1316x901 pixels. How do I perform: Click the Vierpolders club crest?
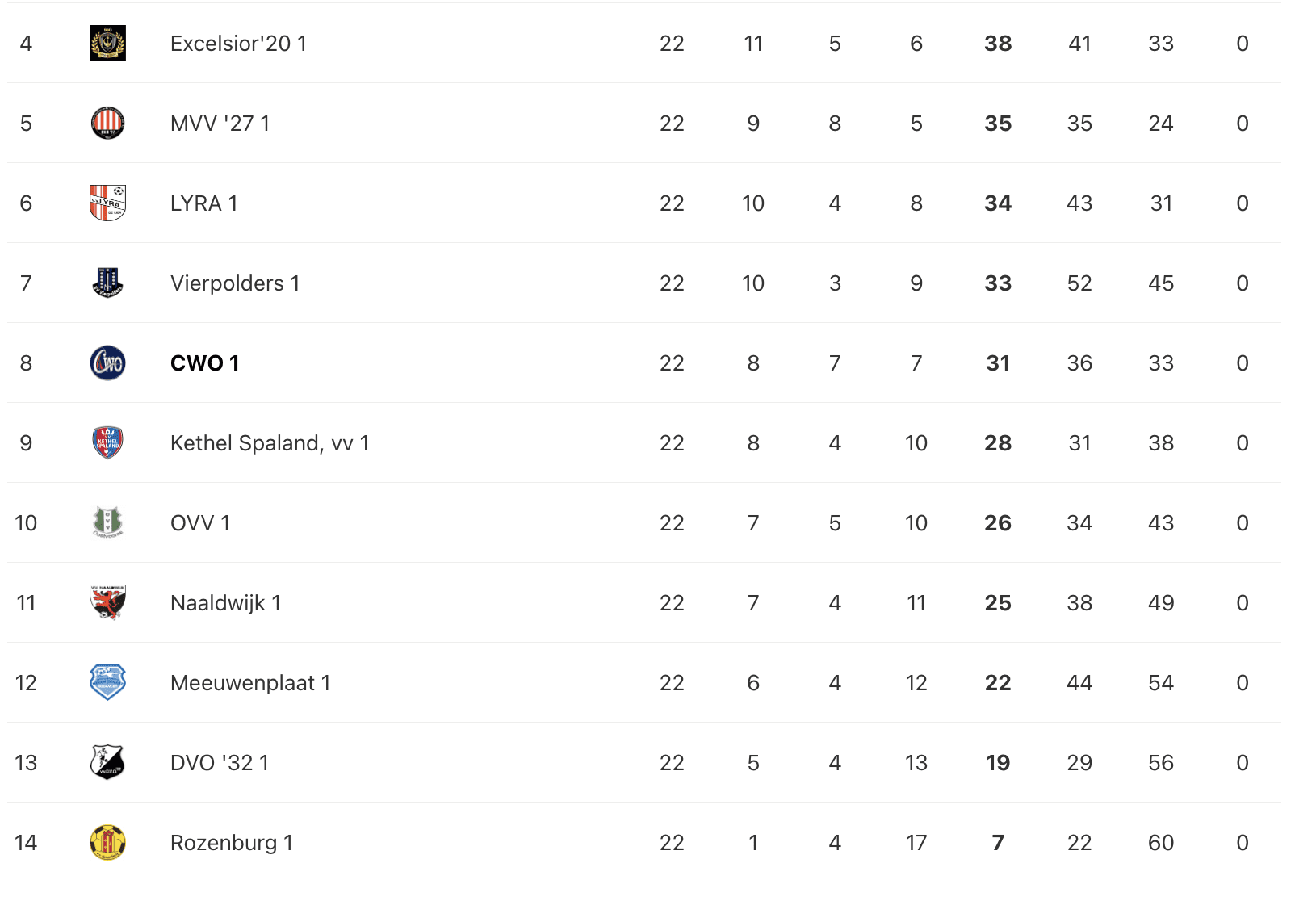point(107,283)
